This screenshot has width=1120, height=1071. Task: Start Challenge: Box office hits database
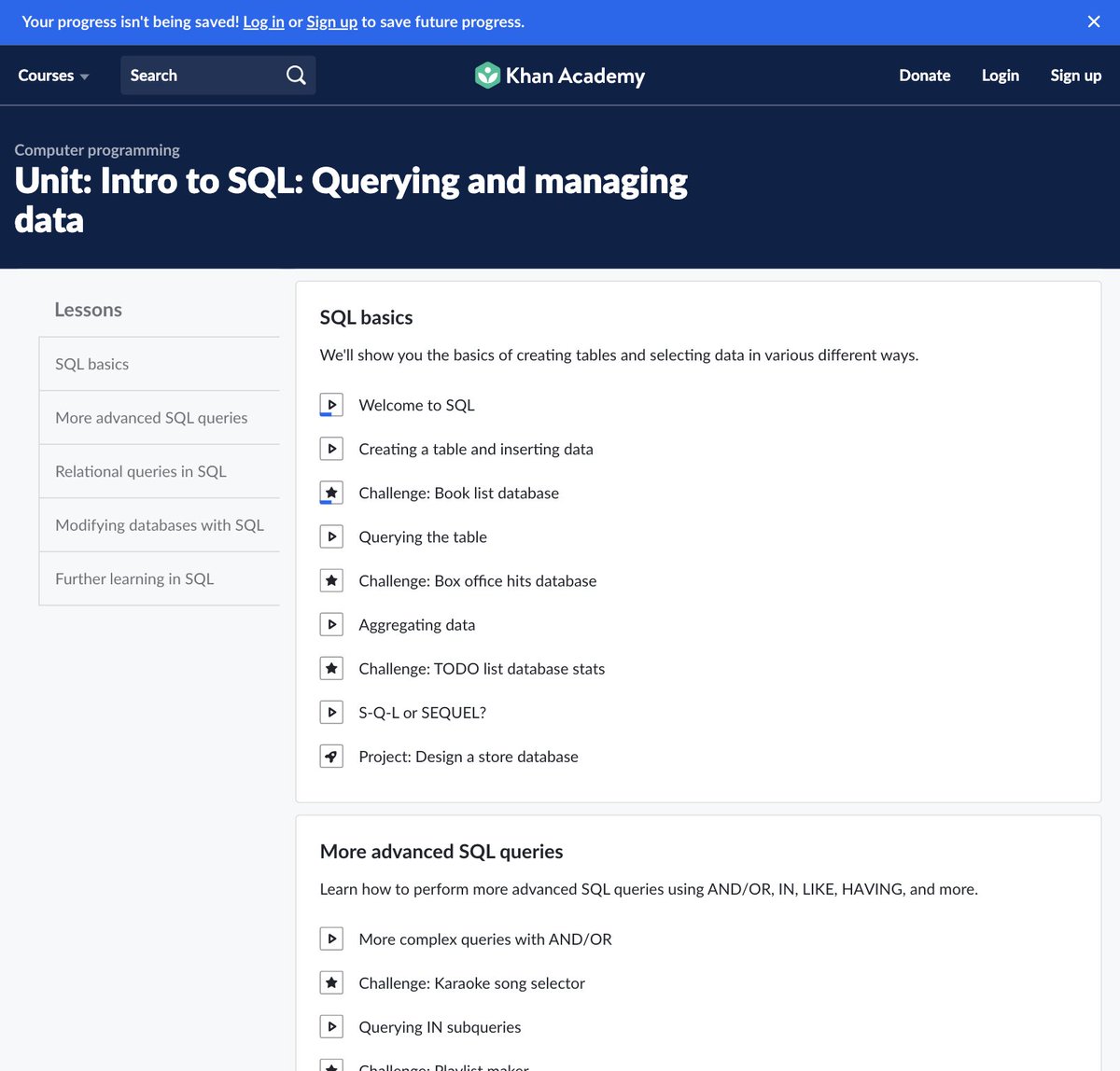(478, 580)
